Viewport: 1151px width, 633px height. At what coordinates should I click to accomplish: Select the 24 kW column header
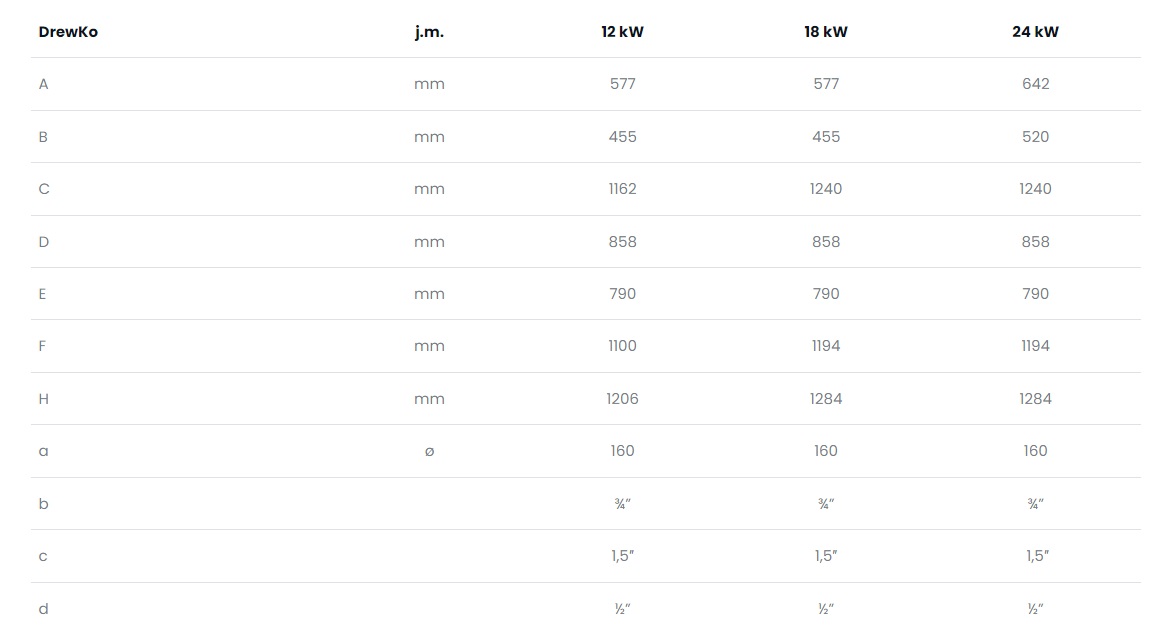coord(1035,32)
